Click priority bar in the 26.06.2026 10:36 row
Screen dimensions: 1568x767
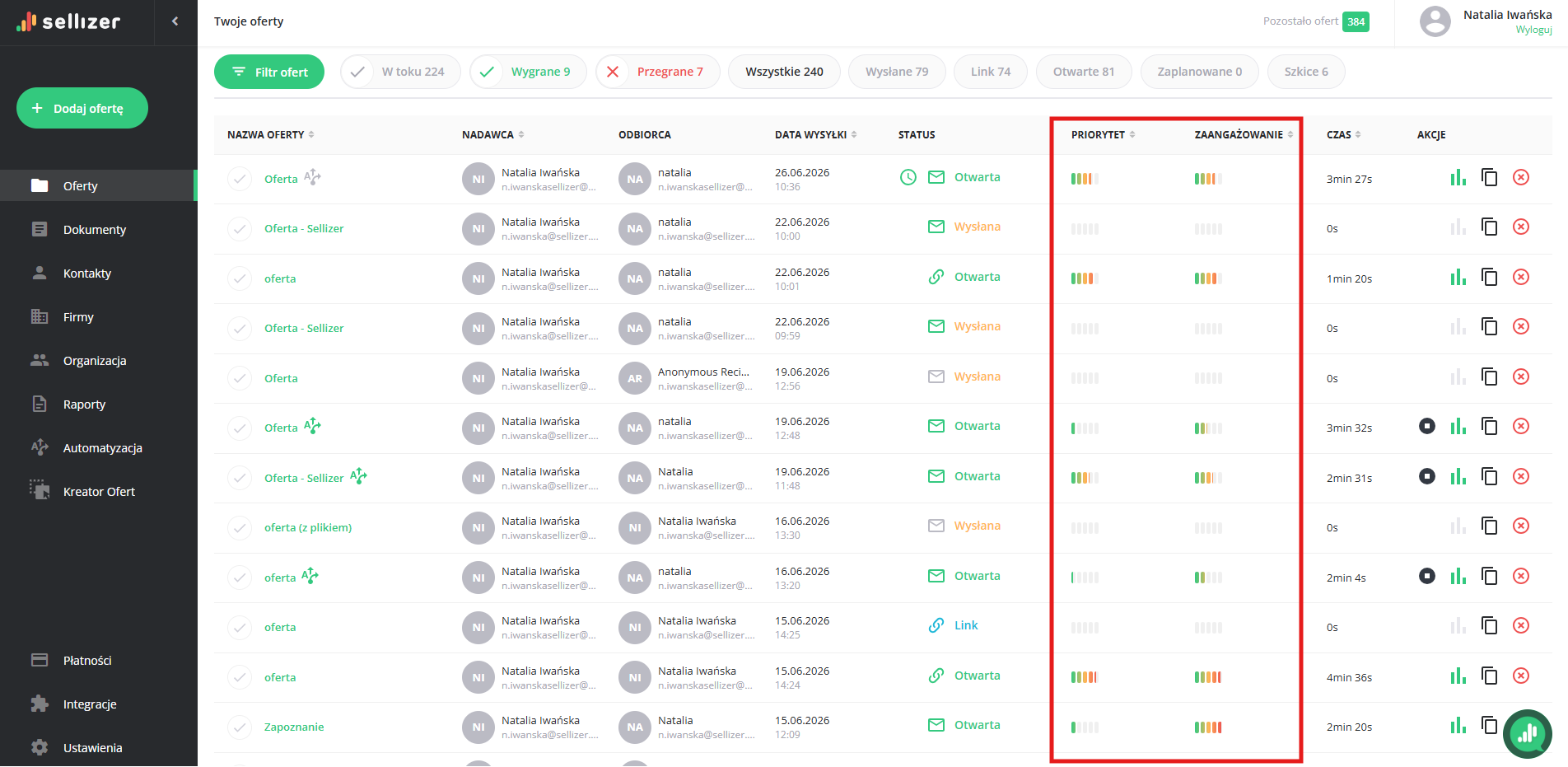tap(1085, 179)
